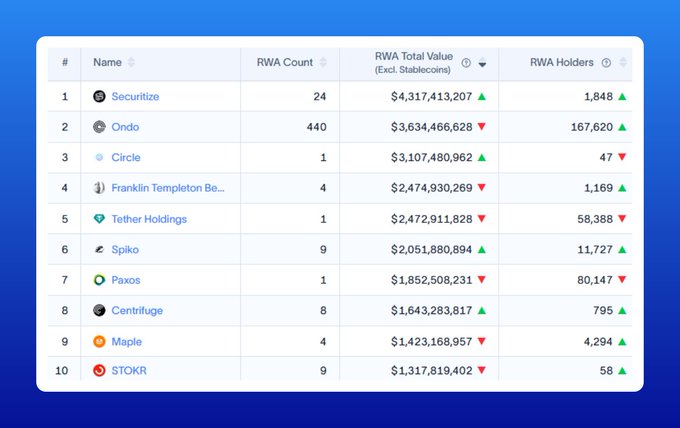Open the Securitize link
The width and height of the screenshot is (680, 428).
135,96
